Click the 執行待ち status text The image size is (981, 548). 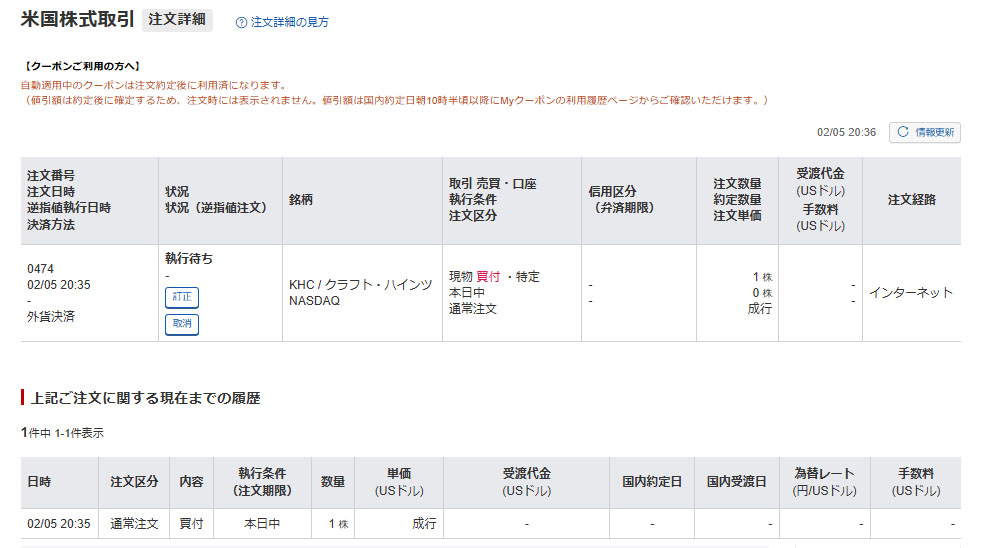[188, 258]
